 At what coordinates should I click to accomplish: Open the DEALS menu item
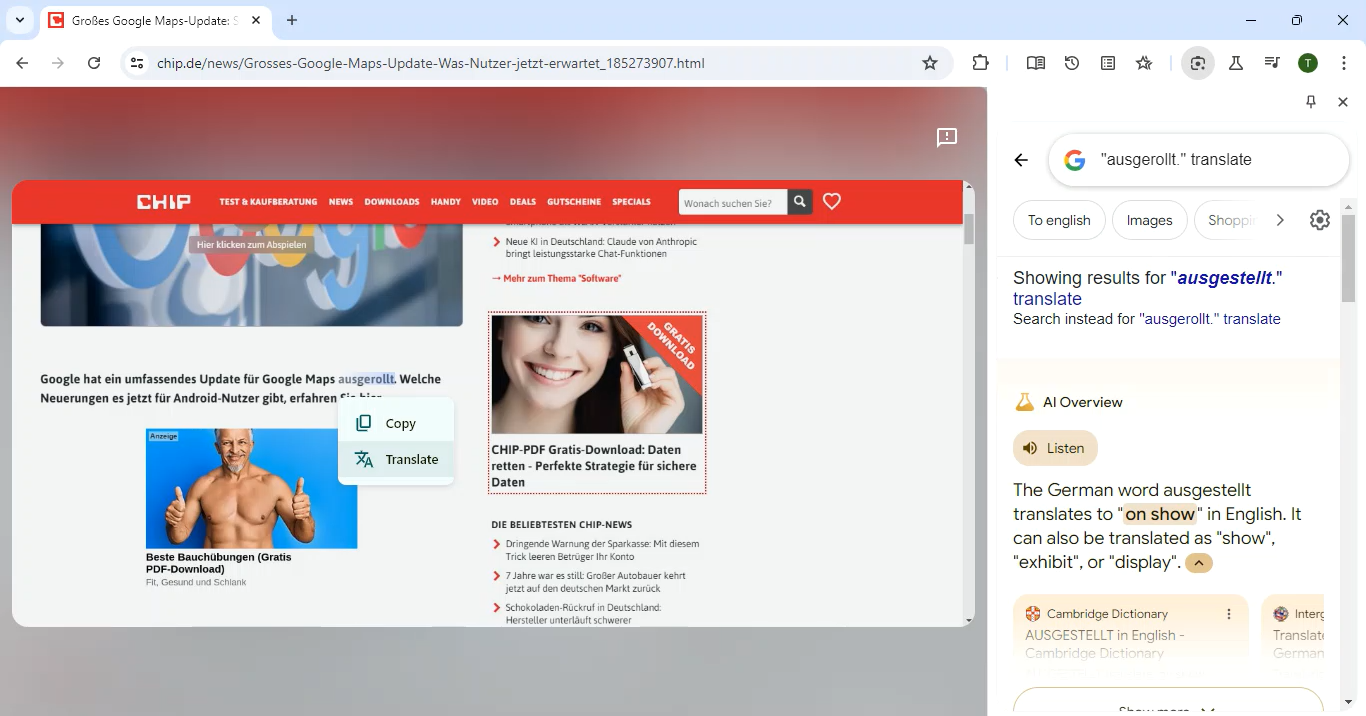coord(523,202)
